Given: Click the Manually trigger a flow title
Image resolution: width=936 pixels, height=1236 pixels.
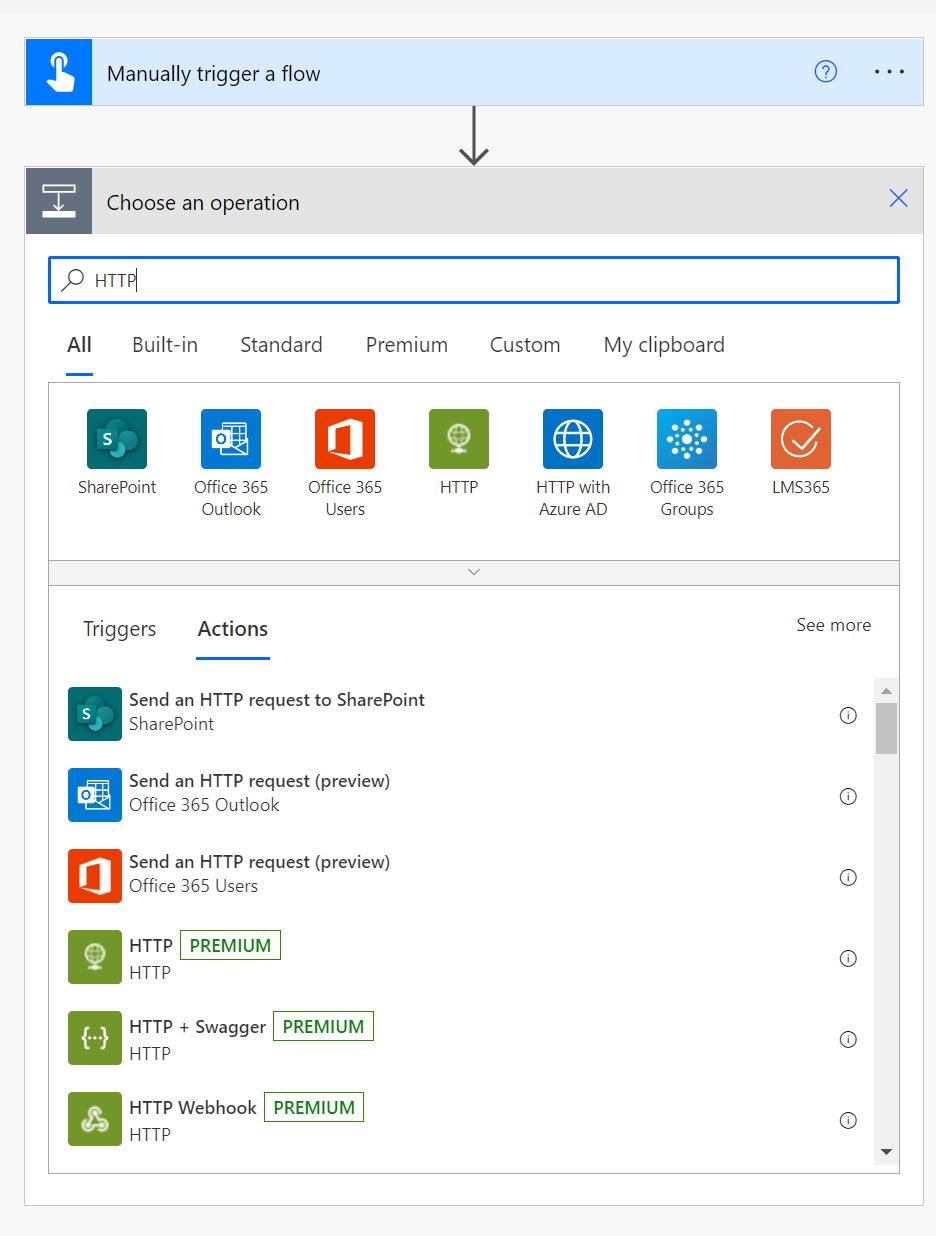Looking at the screenshot, I should (x=214, y=74).
